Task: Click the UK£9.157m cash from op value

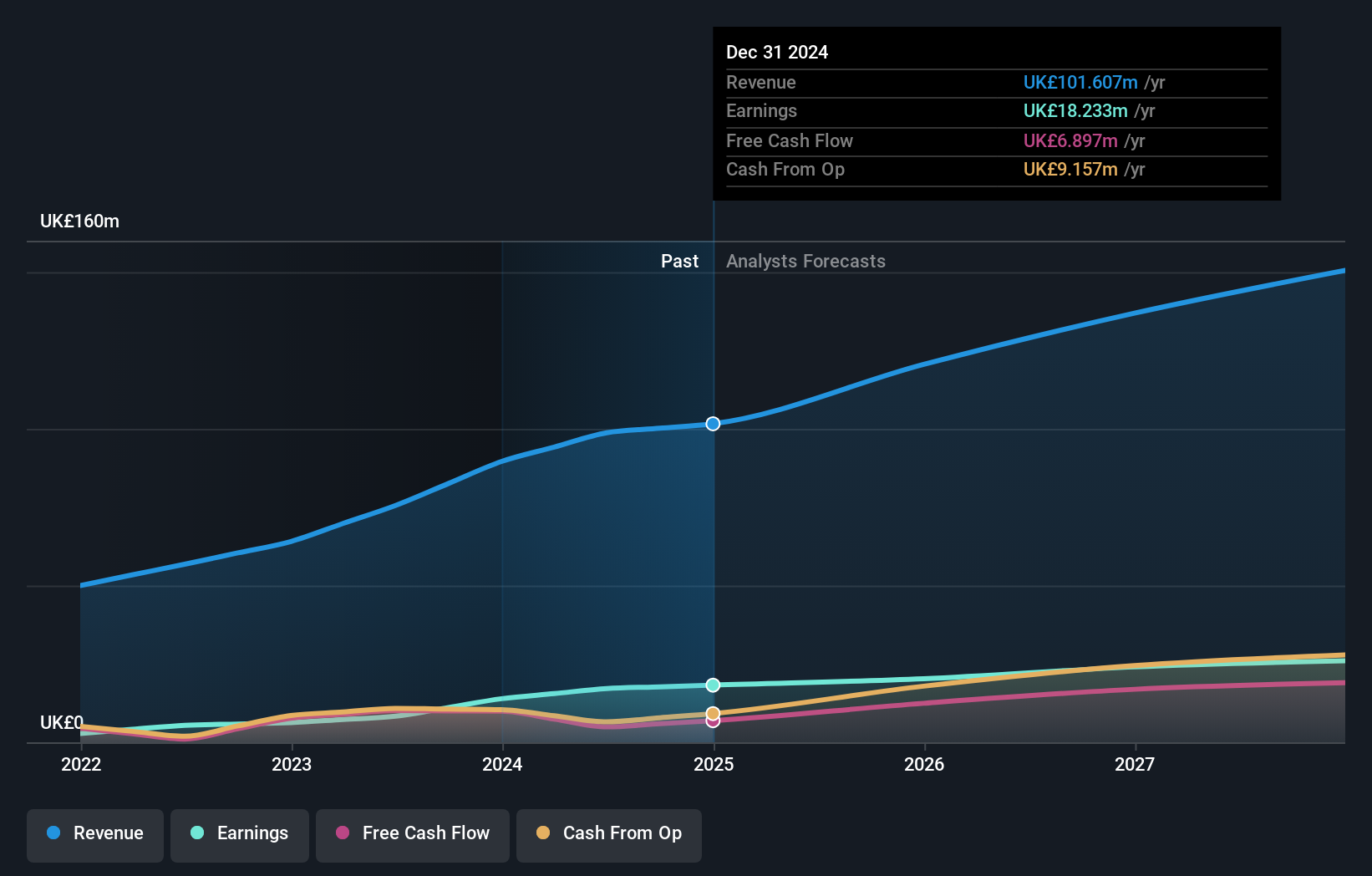Action: pos(1070,169)
